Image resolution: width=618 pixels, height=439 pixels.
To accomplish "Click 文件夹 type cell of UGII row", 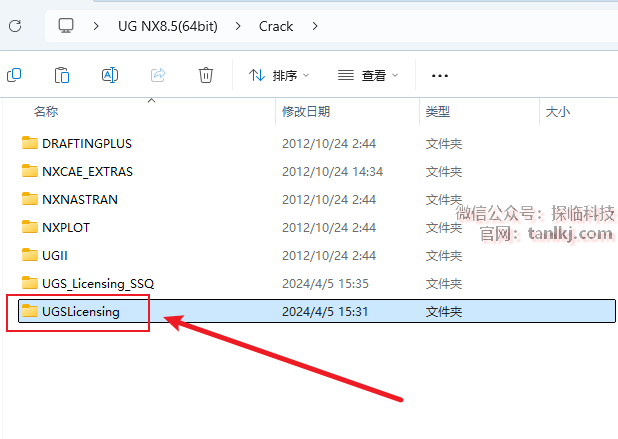I will [x=444, y=255].
